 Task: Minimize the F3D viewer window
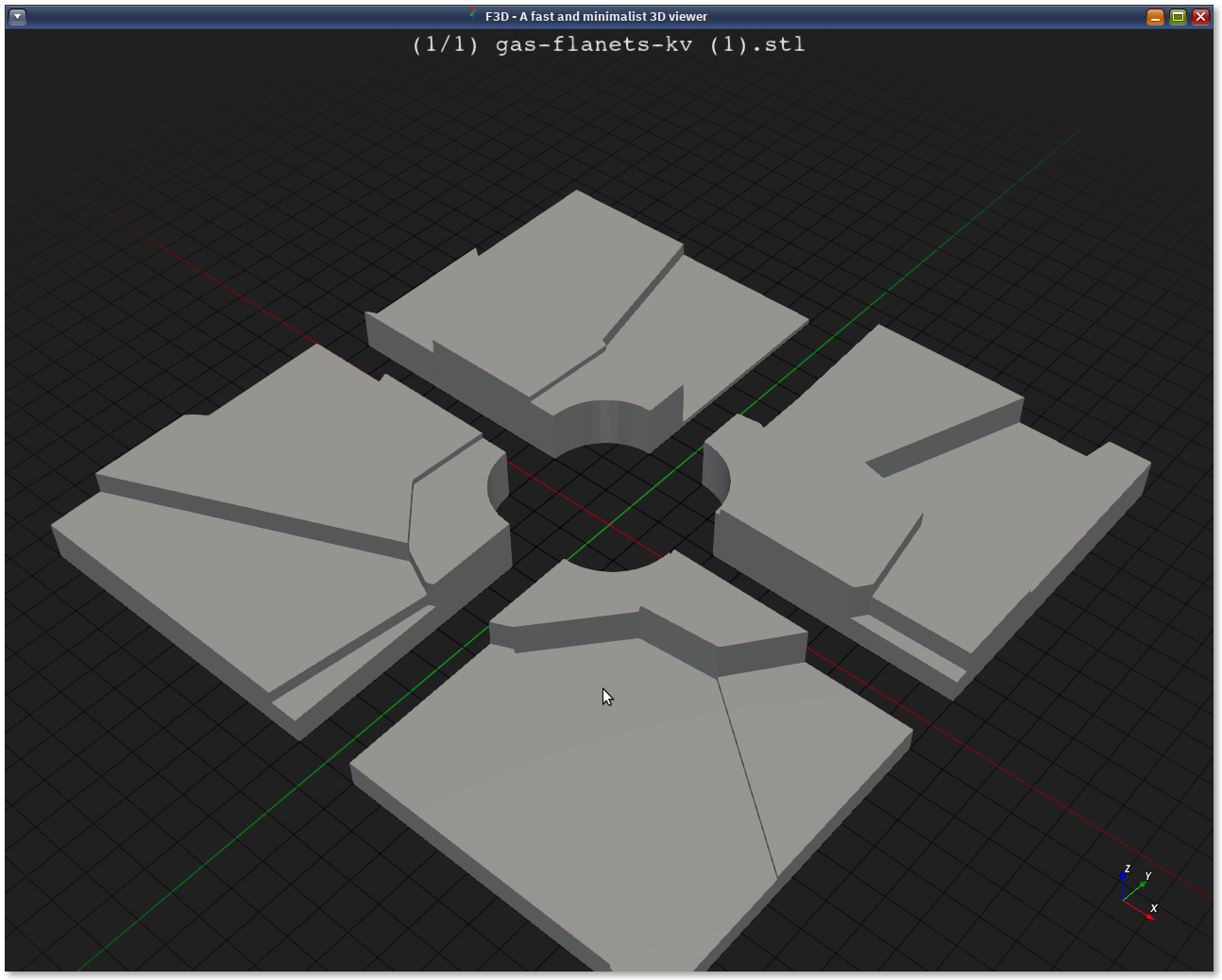coord(1155,16)
